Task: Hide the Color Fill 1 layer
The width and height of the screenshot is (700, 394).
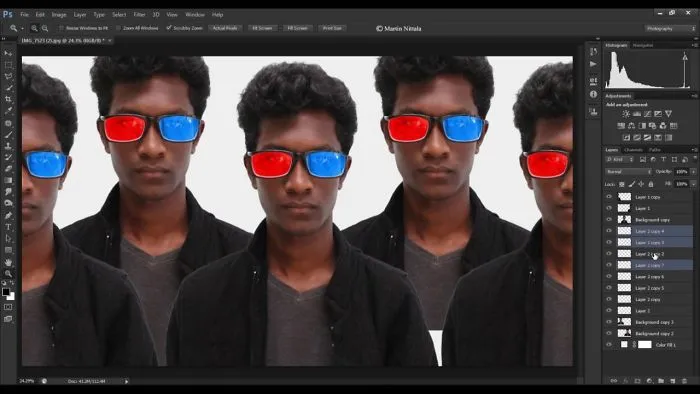Action: pos(609,344)
